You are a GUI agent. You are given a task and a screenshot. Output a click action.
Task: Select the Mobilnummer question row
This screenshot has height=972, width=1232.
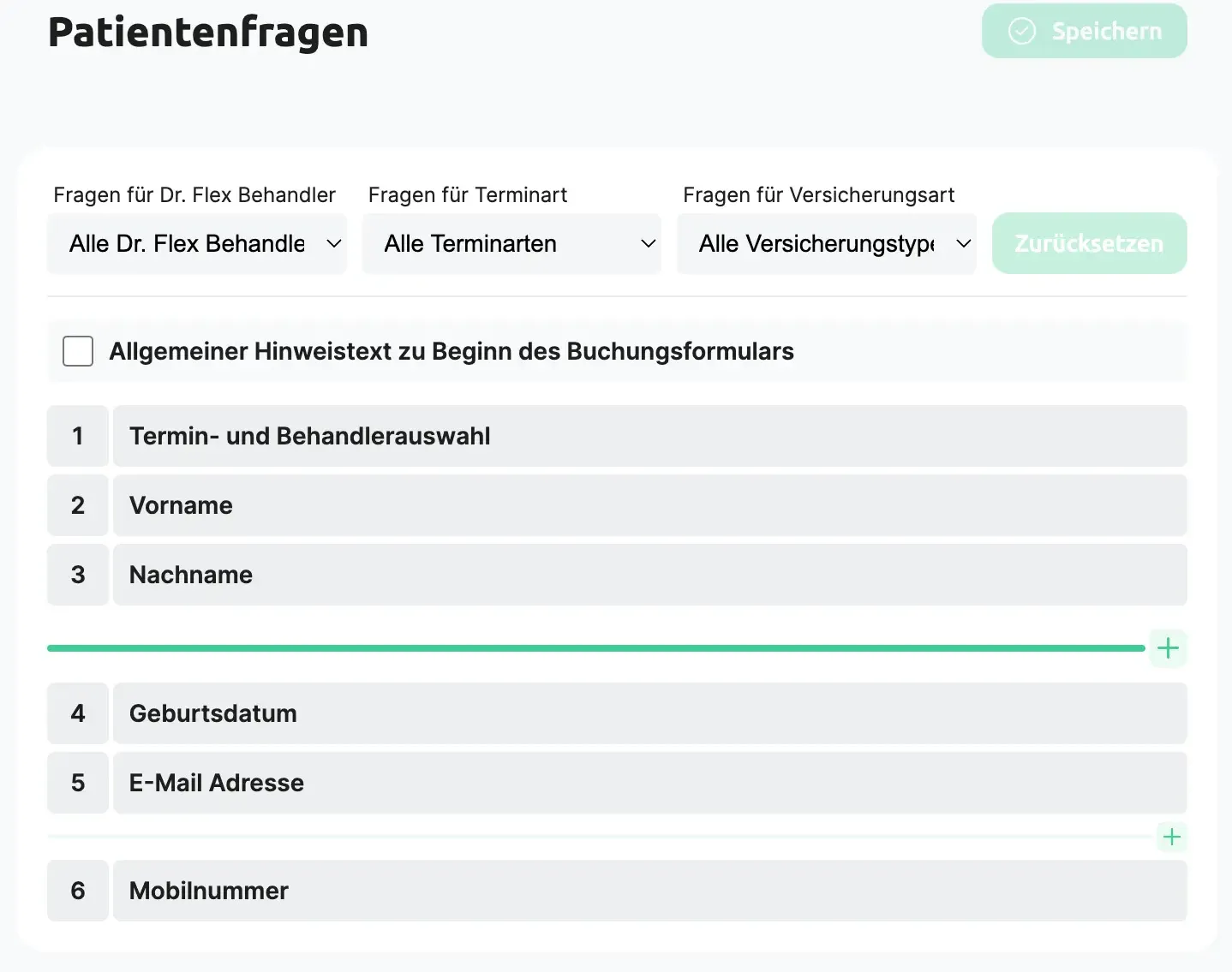click(x=650, y=891)
